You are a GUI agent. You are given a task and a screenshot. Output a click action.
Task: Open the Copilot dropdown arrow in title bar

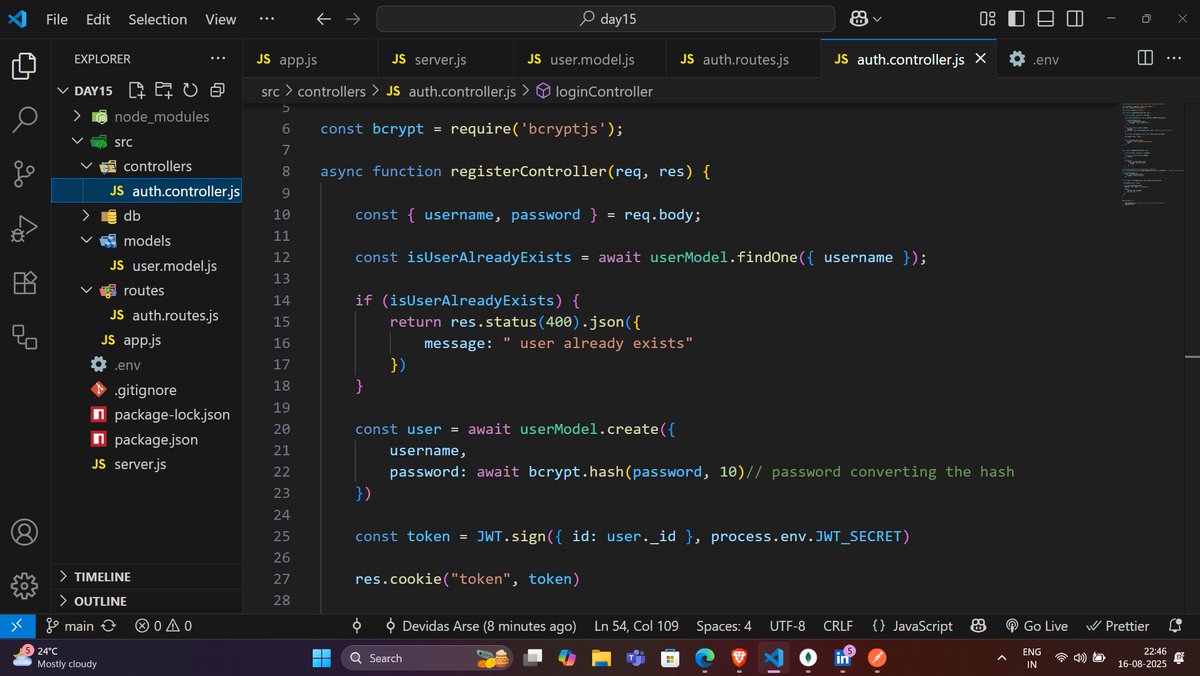[x=878, y=19]
